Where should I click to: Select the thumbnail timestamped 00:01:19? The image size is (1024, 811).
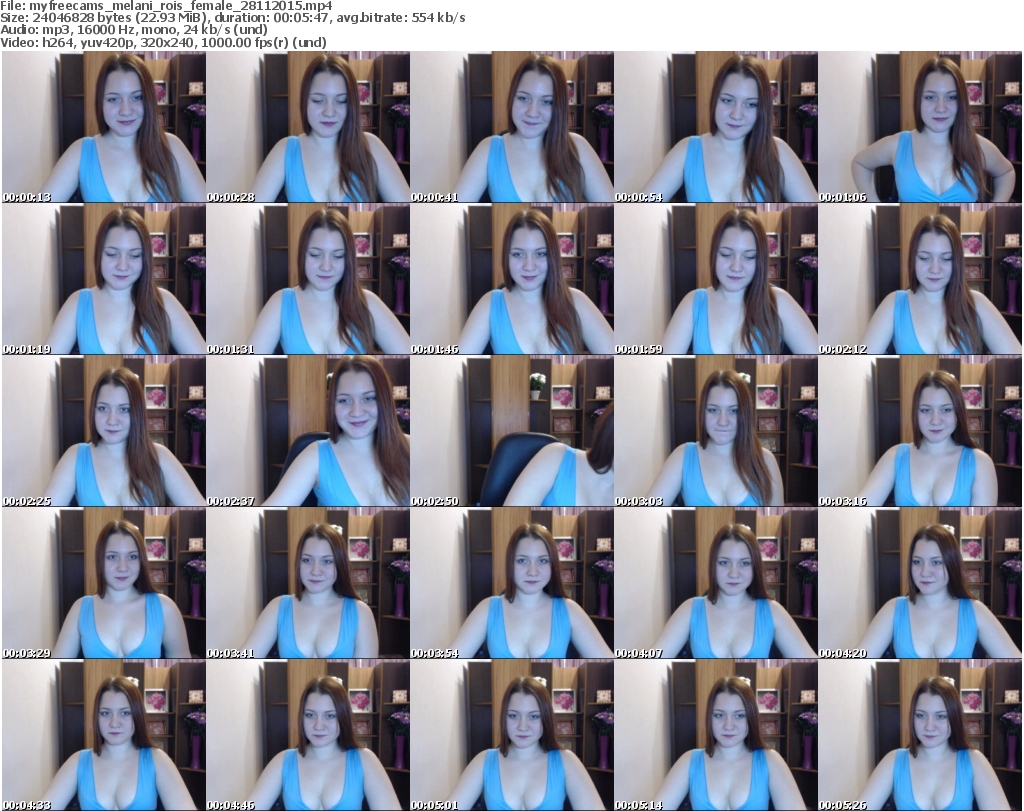(103, 279)
